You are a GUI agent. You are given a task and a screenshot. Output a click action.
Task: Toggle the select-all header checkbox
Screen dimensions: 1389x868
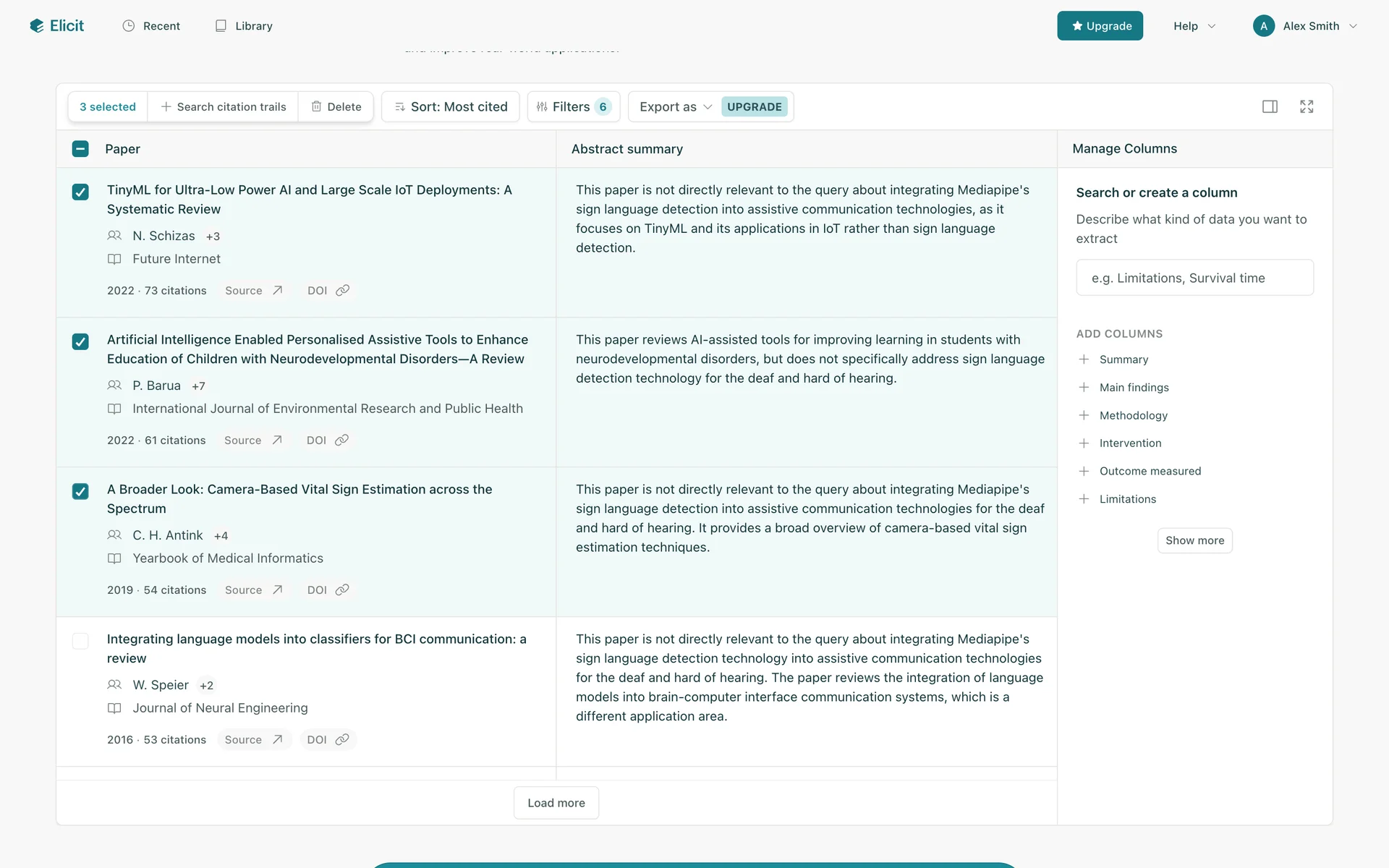coord(80,149)
